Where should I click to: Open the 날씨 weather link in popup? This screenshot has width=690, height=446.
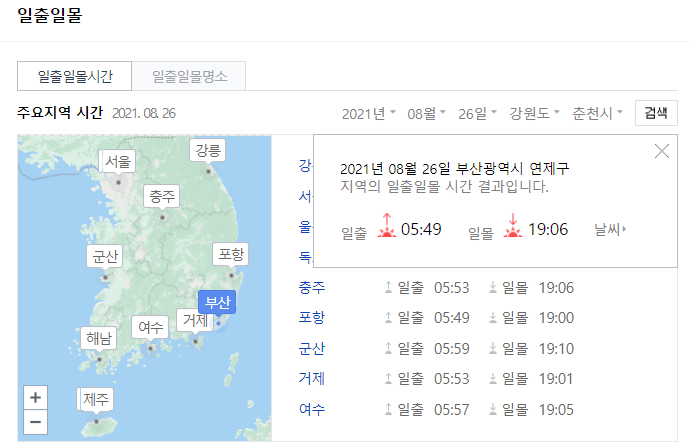pos(610,230)
